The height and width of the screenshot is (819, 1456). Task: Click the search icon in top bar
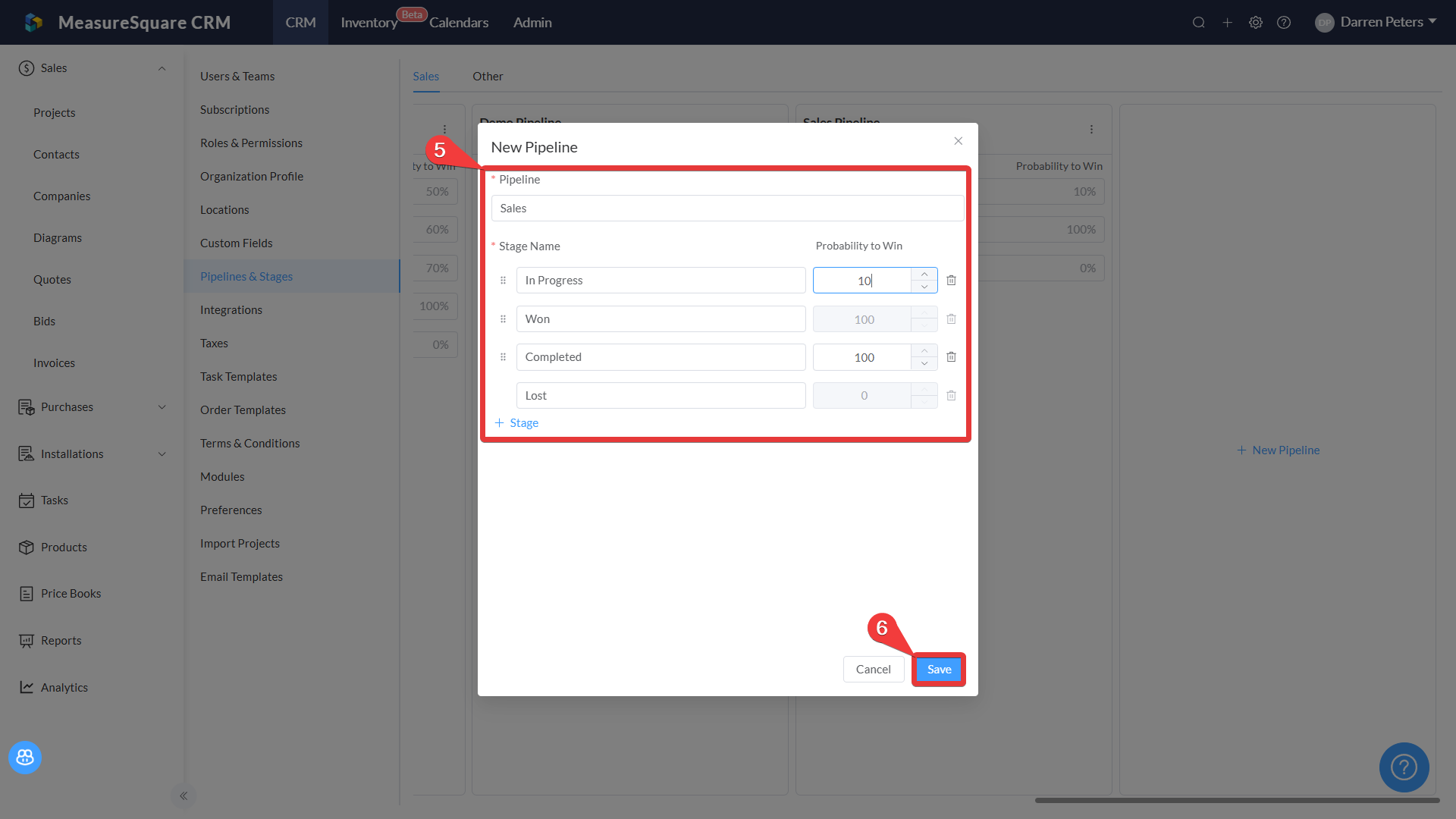click(x=1198, y=23)
